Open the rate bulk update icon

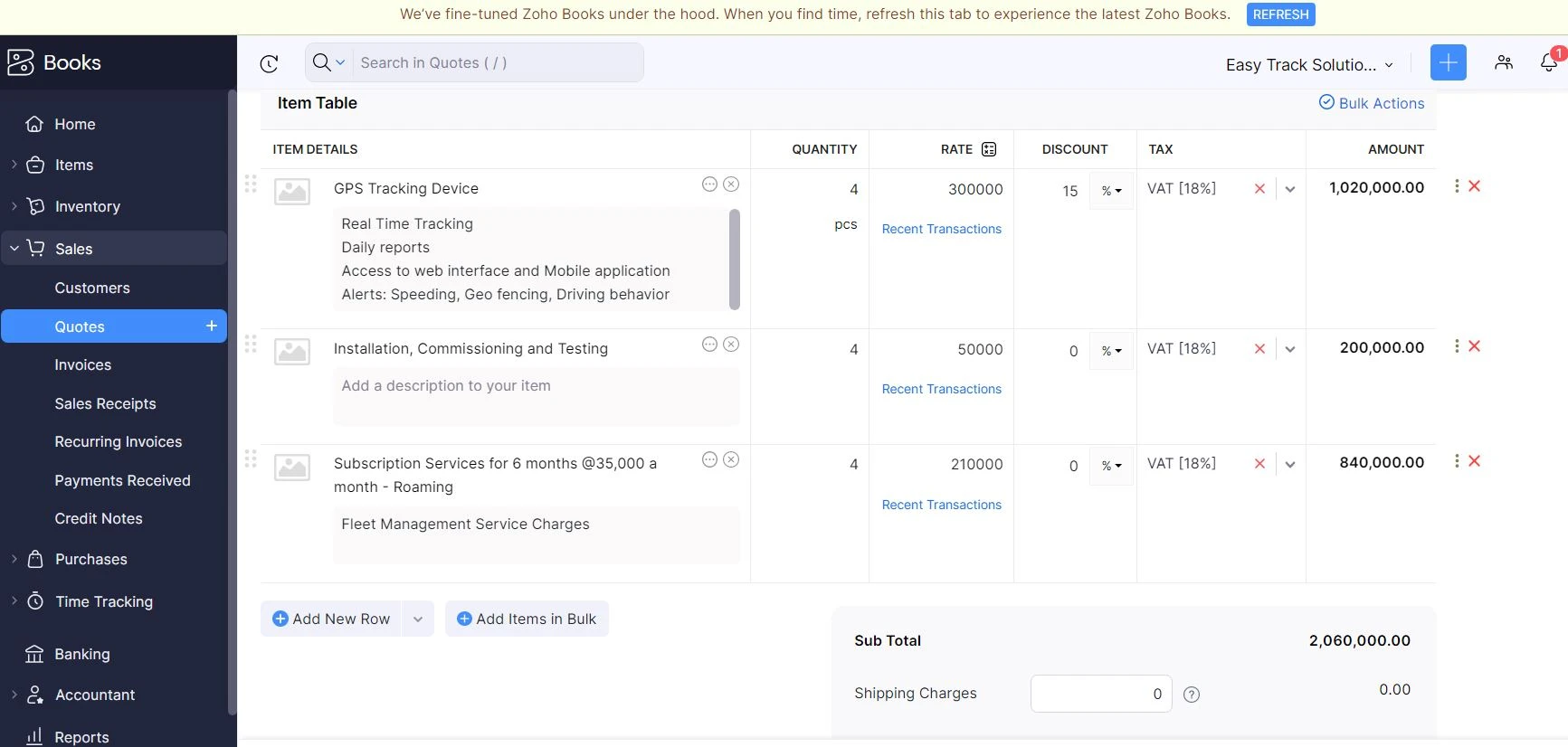(989, 149)
